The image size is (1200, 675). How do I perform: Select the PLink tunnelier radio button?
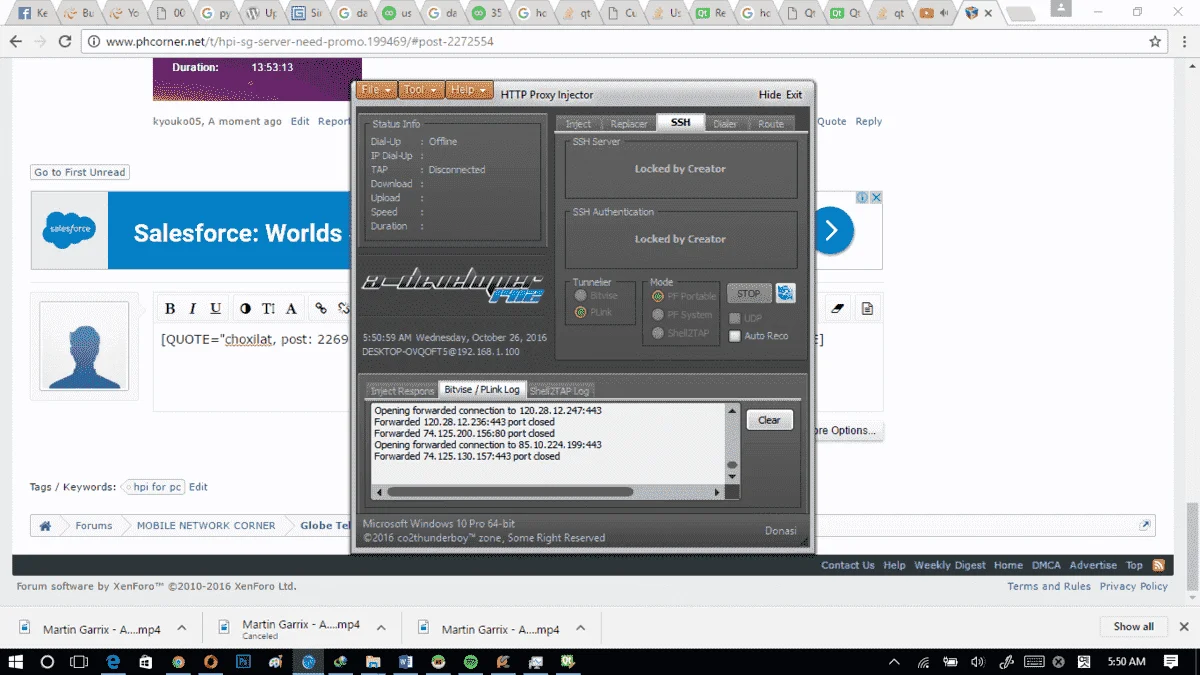coord(581,312)
